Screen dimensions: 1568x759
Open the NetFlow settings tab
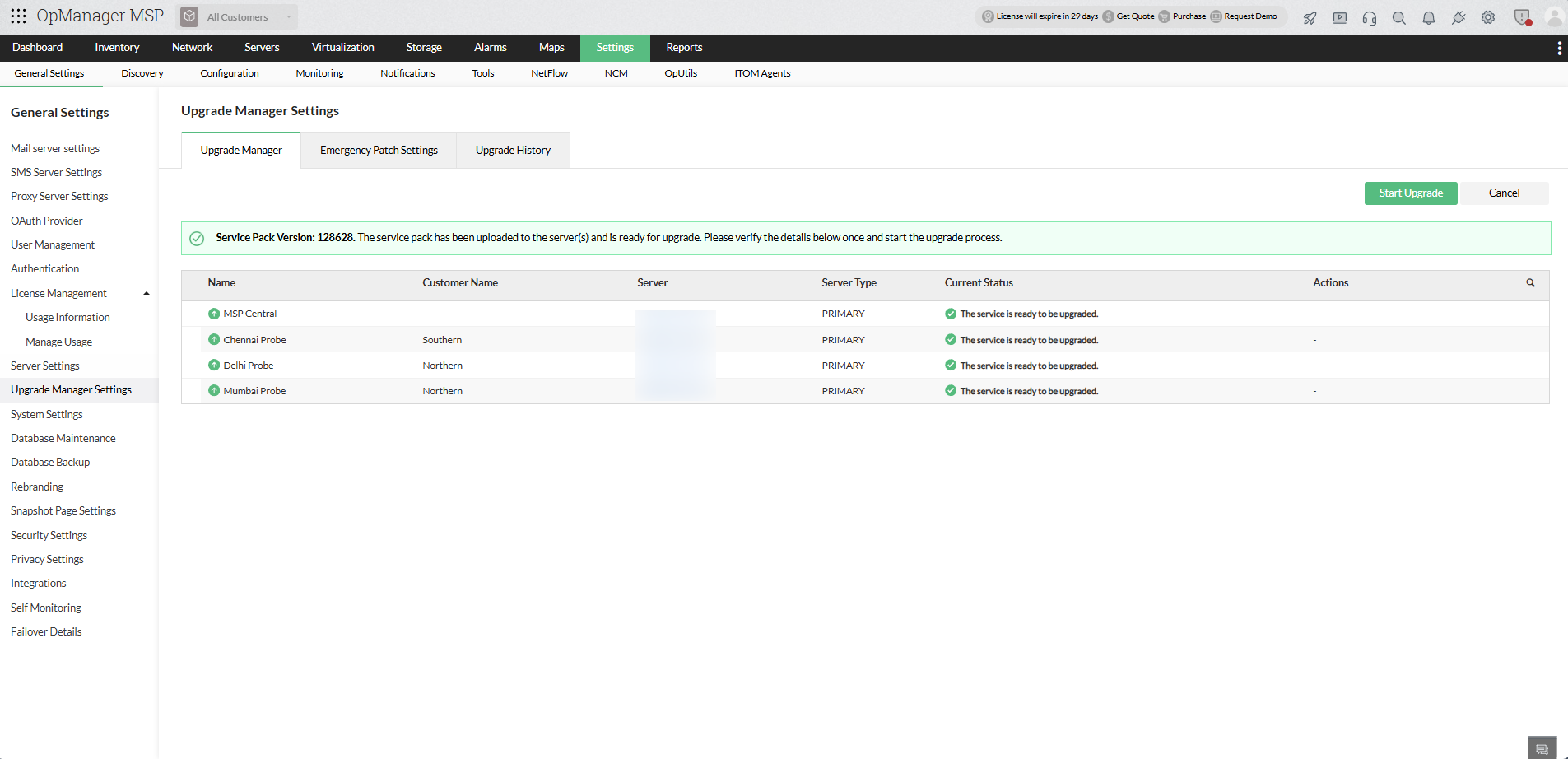[x=549, y=73]
